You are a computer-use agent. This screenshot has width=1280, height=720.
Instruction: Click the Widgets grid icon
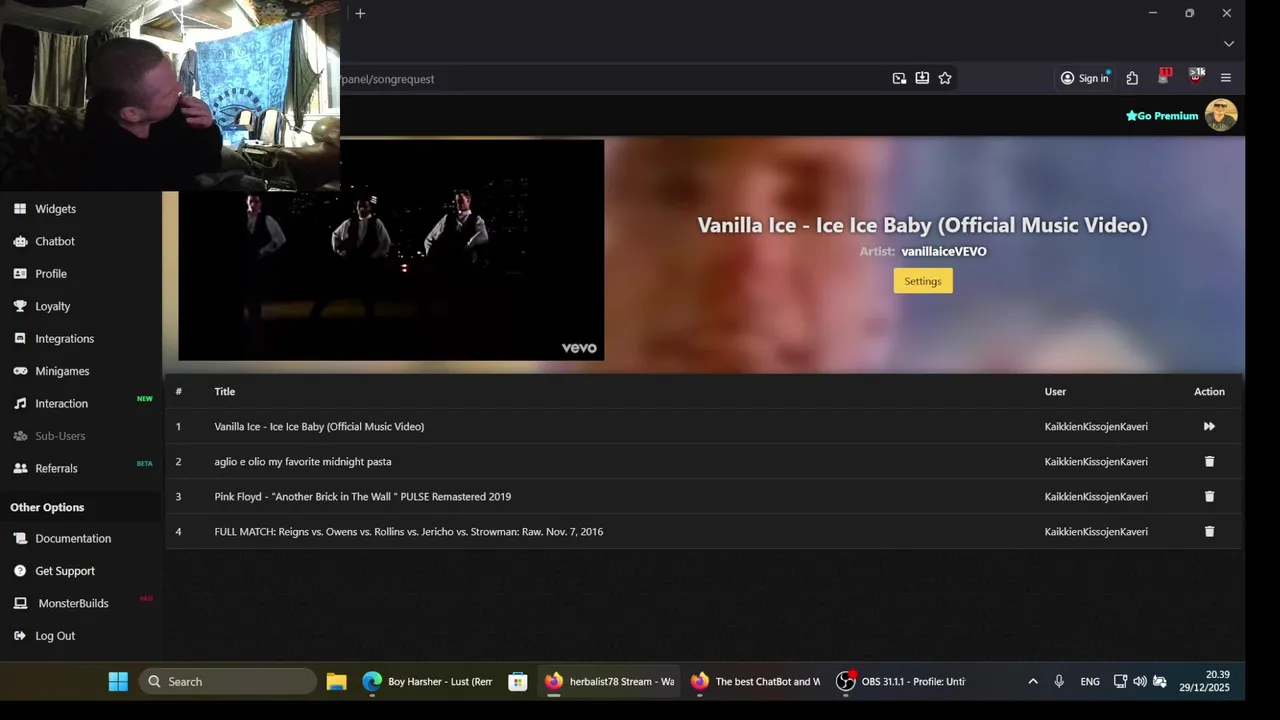pyautogui.click(x=20, y=209)
